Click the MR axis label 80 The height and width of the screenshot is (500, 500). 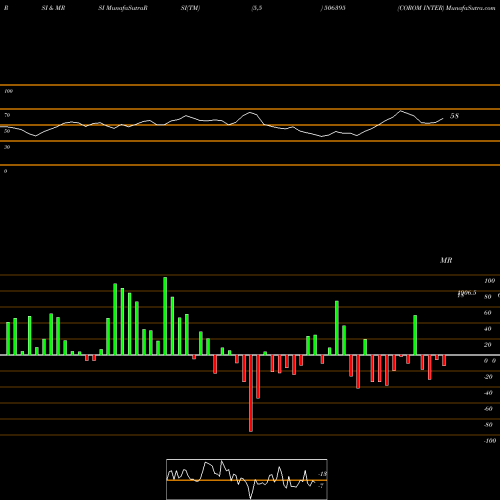(488, 297)
